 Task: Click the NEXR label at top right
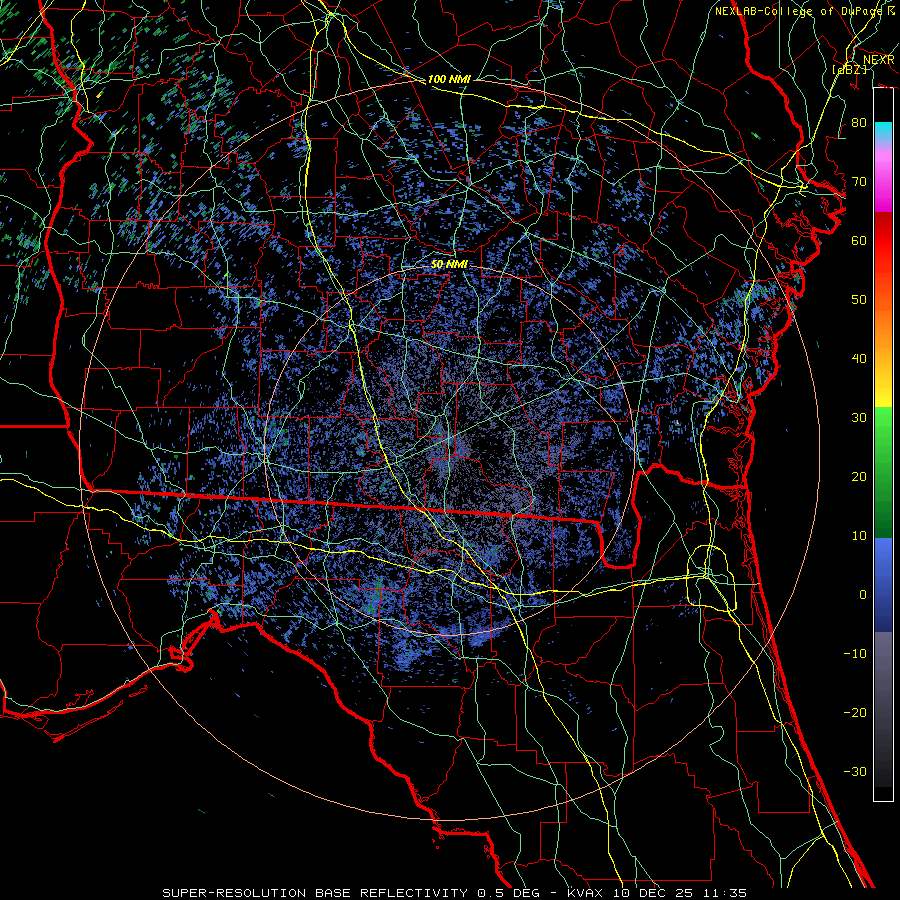pos(879,60)
